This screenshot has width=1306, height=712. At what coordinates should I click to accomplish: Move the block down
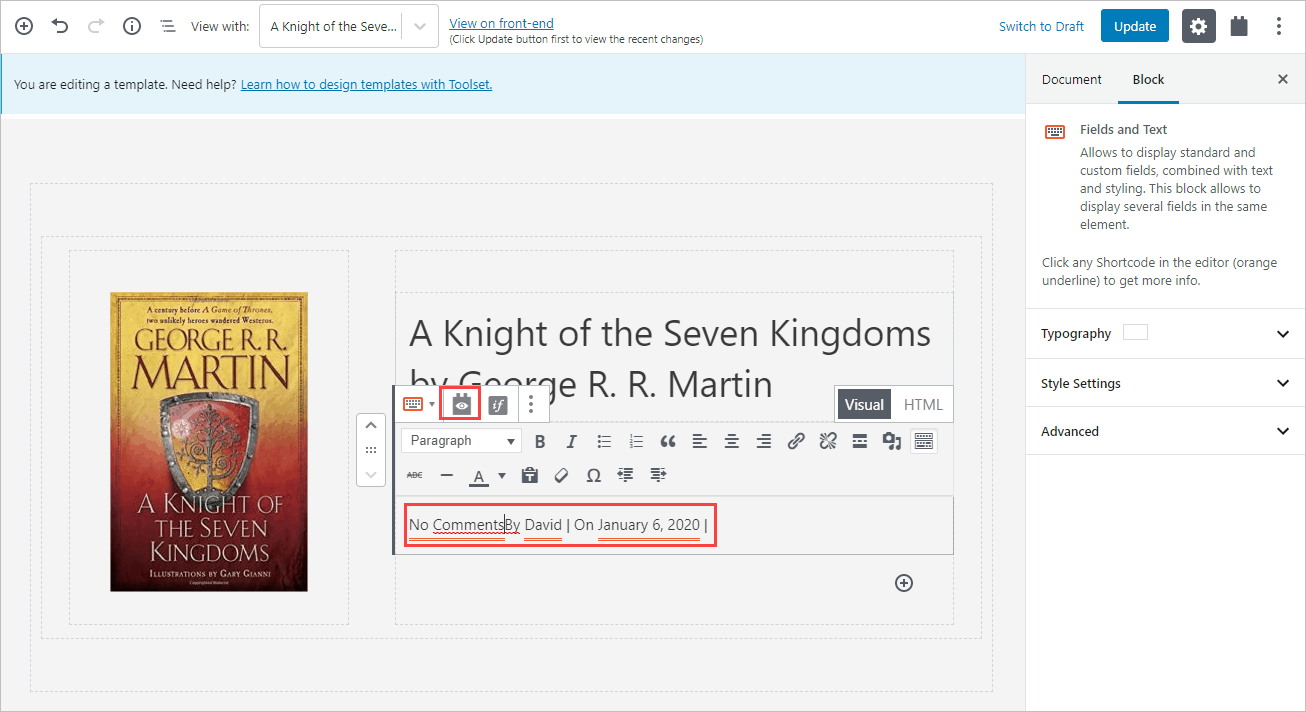pyautogui.click(x=371, y=475)
